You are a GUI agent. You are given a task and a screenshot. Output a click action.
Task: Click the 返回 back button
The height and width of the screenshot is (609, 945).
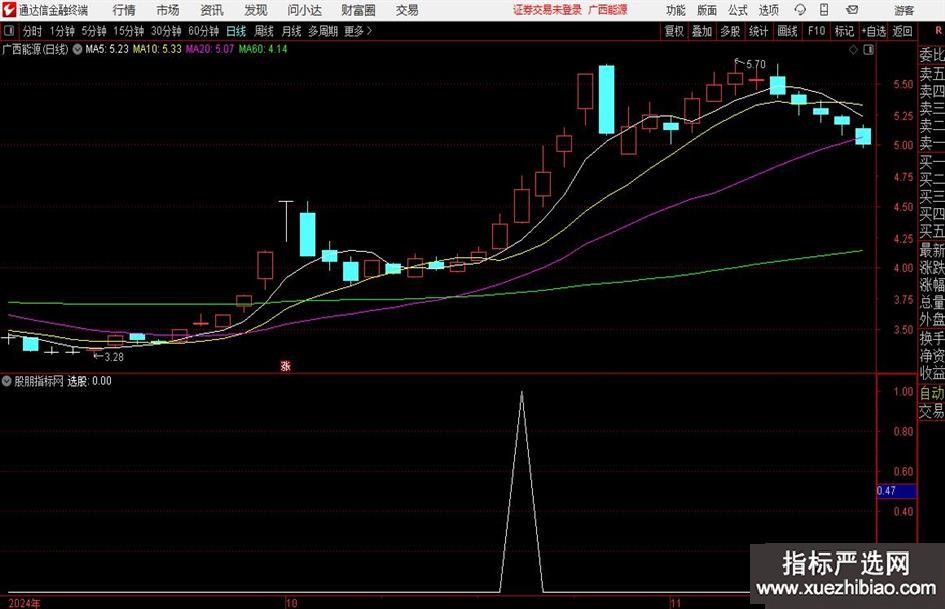[x=902, y=31]
